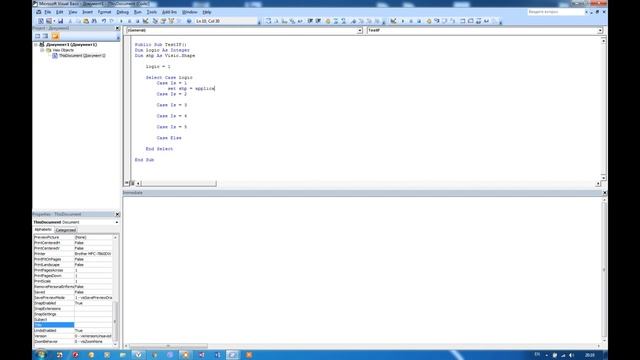Open the View menu
640x360 pixels.
[x=73, y=12]
